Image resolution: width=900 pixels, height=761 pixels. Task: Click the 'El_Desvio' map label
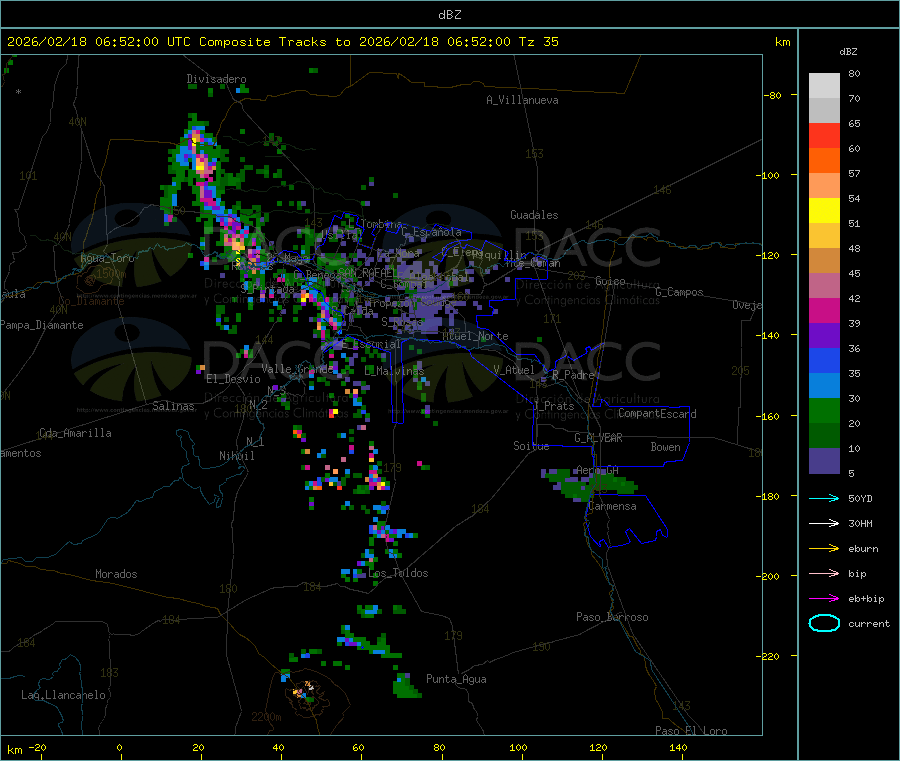click(x=233, y=379)
